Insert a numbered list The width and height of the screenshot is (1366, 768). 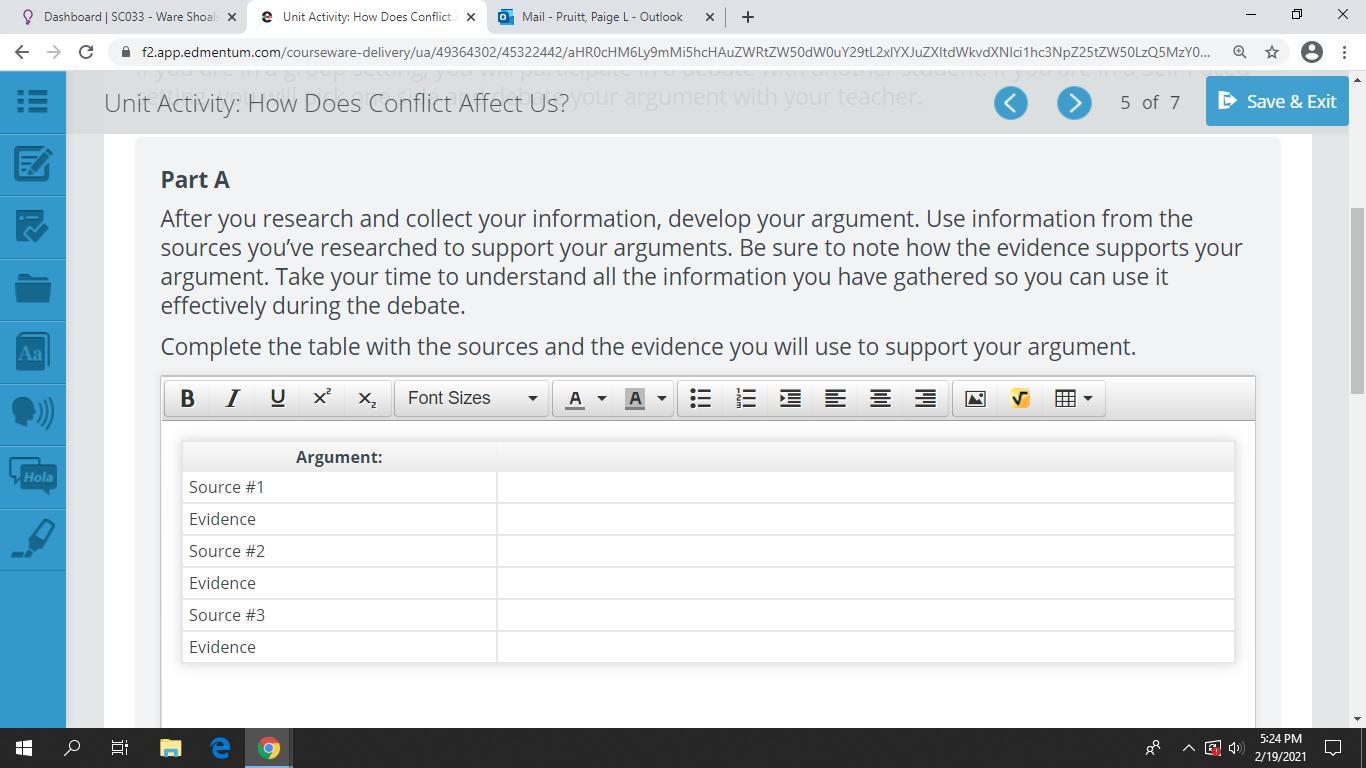pyautogui.click(x=745, y=398)
